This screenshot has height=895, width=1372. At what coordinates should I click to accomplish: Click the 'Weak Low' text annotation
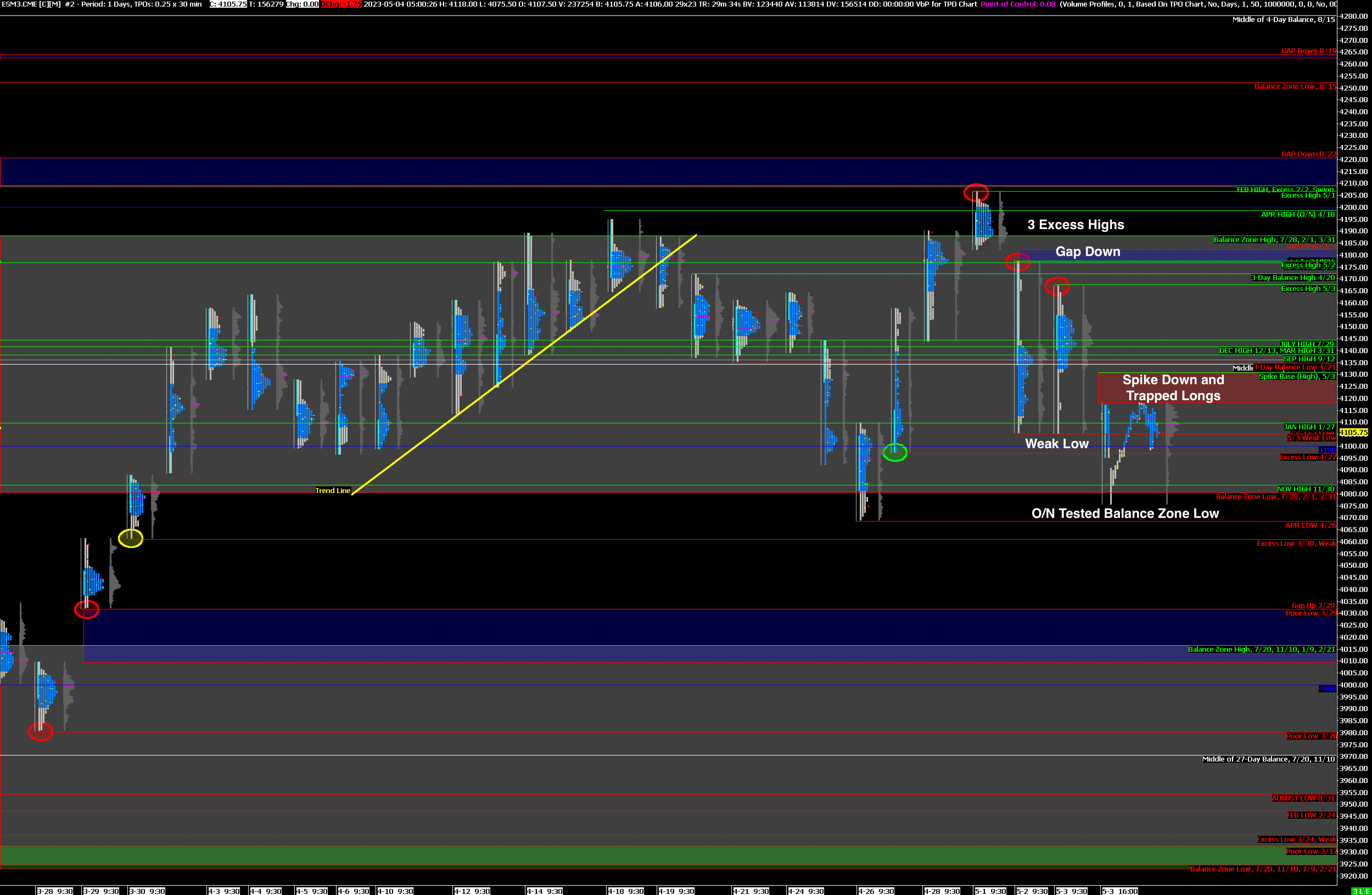(1056, 444)
